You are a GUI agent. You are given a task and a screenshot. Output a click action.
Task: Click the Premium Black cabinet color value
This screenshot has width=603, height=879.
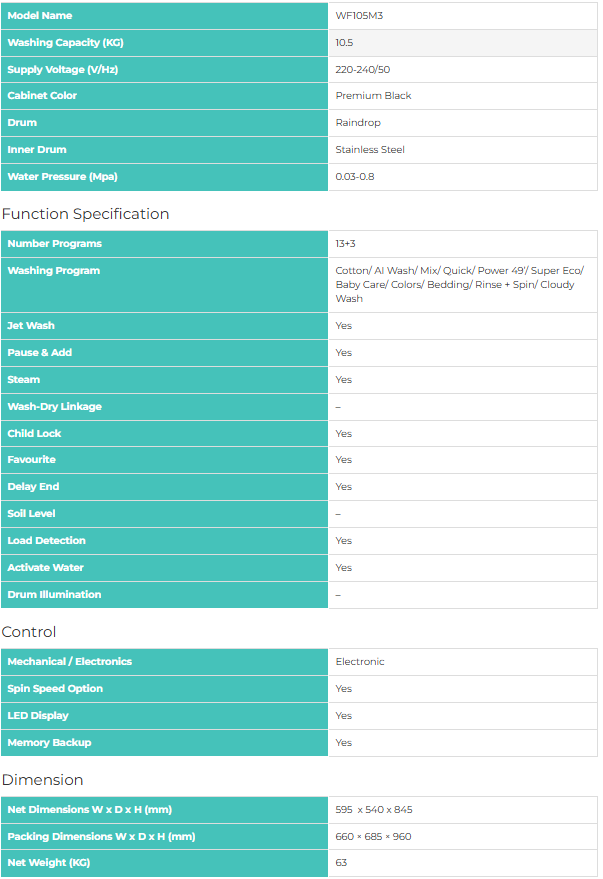(x=373, y=96)
